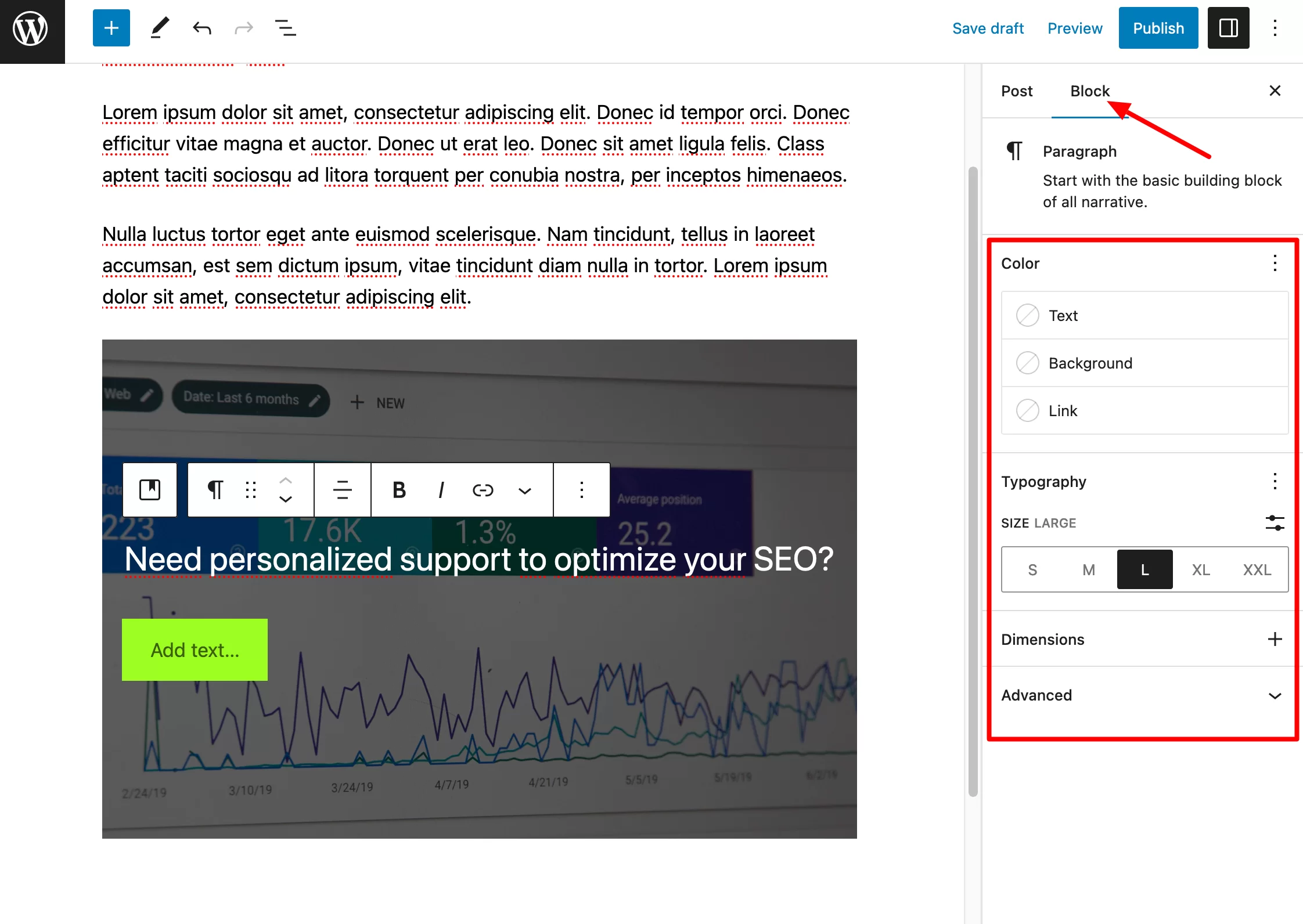
Task: Select the Large typography size button
Action: tap(1144, 569)
